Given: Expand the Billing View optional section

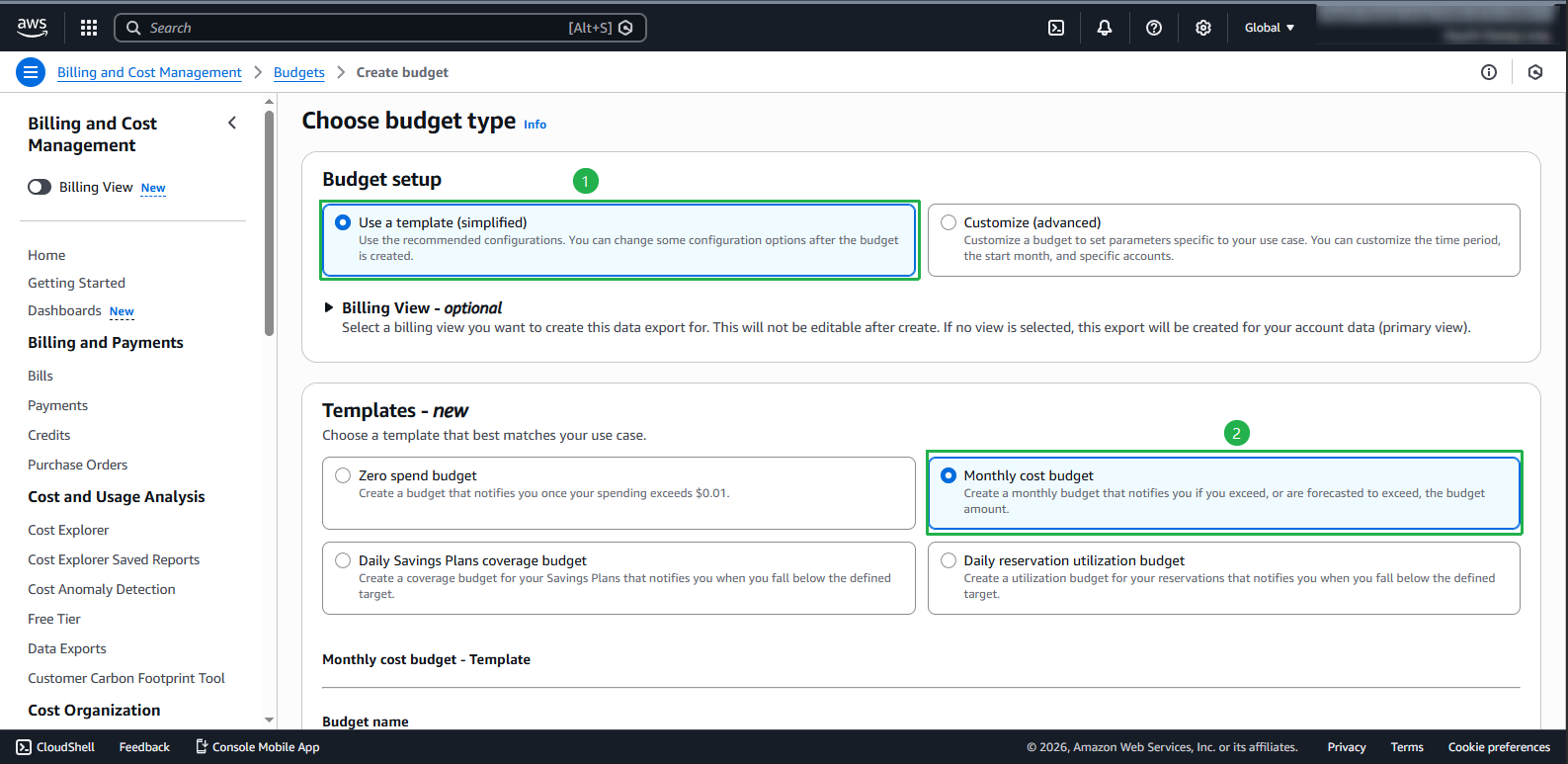Looking at the screenshot, I should (x=329, y=308).
